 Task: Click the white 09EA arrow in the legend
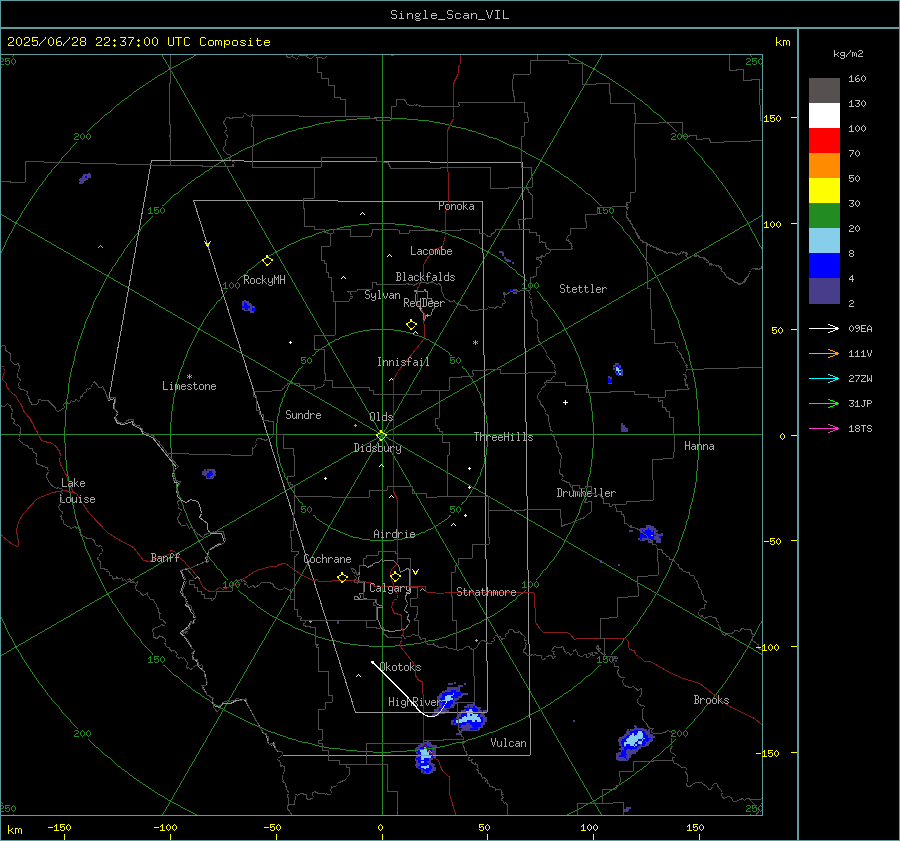(x=824, y=328)
